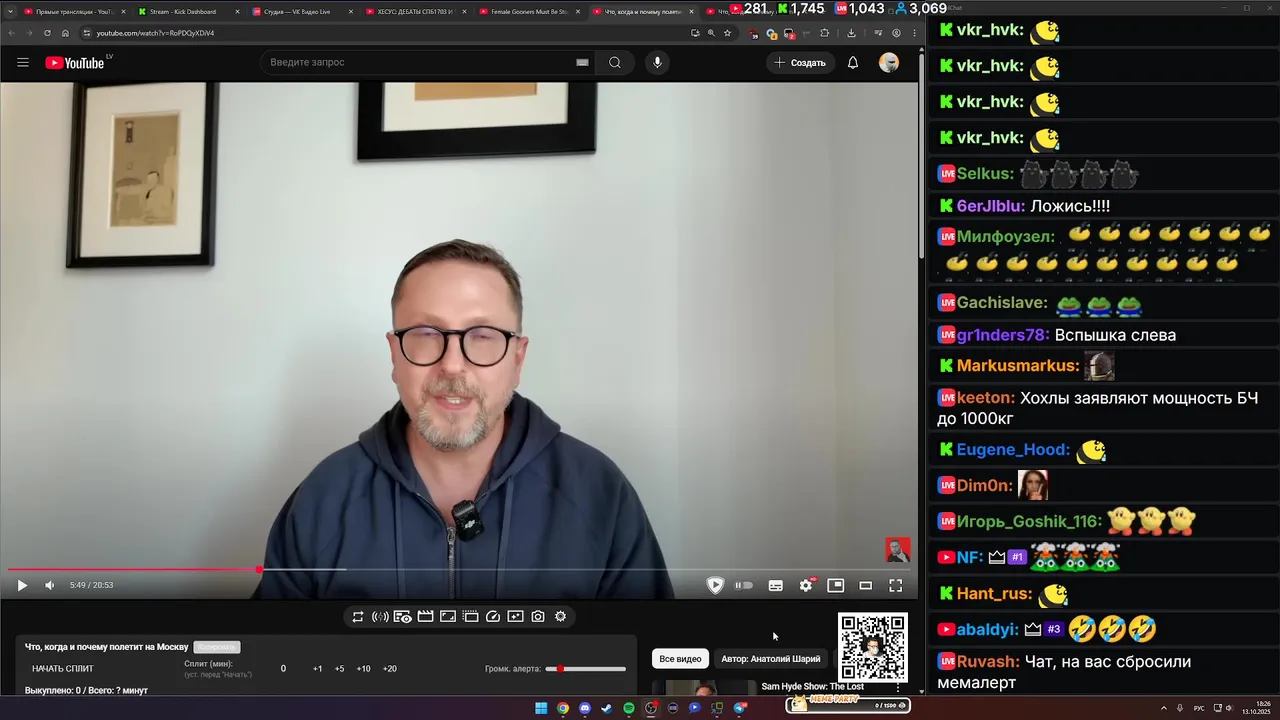Seek on the red video progress bar

coord(459,570)
